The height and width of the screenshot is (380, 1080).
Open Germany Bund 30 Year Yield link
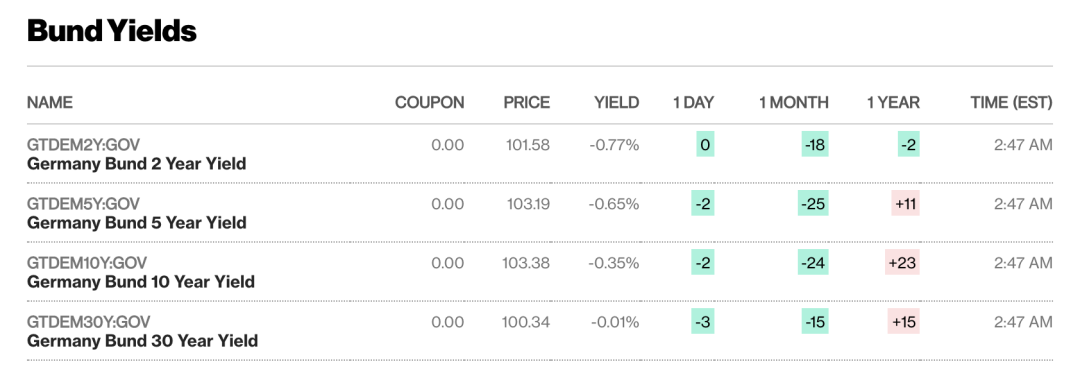point(143,341)
